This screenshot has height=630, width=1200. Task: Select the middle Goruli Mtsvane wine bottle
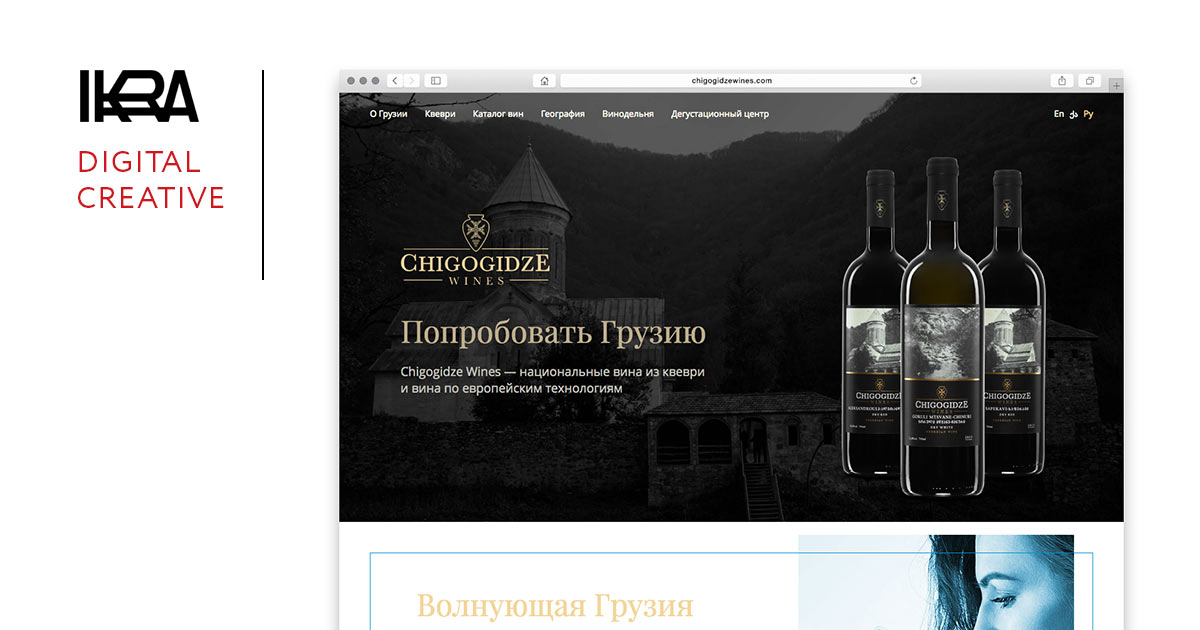pyautogui.click(x=942, y=326)
